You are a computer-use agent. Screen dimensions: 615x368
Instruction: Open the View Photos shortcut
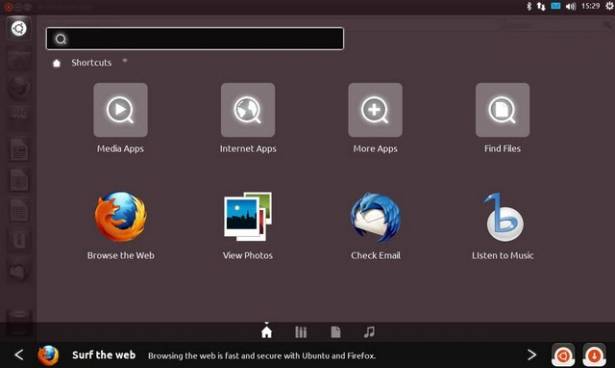click(x=248, y=226)
